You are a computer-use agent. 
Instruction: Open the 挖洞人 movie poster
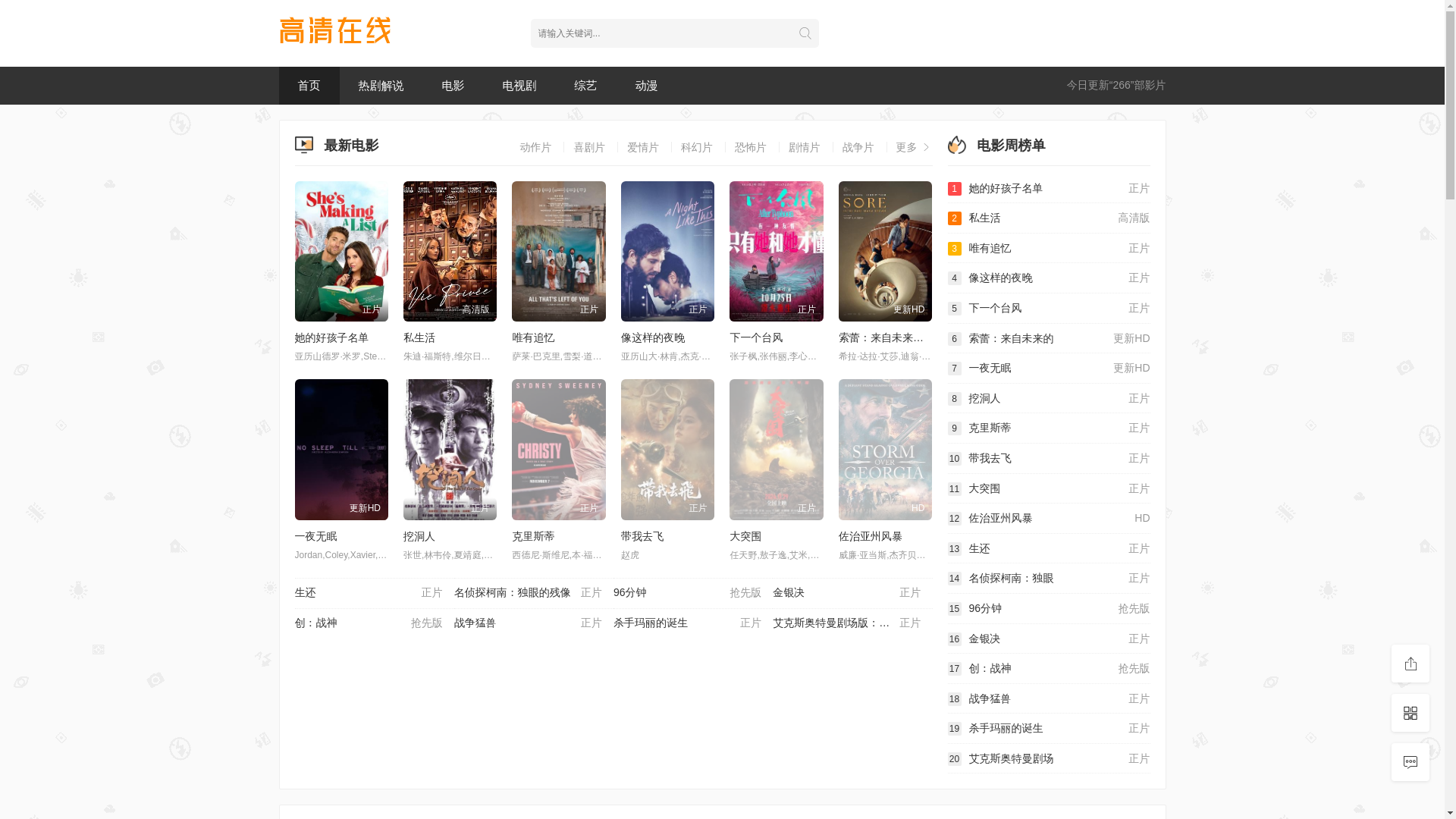click(x=450, y=450)
